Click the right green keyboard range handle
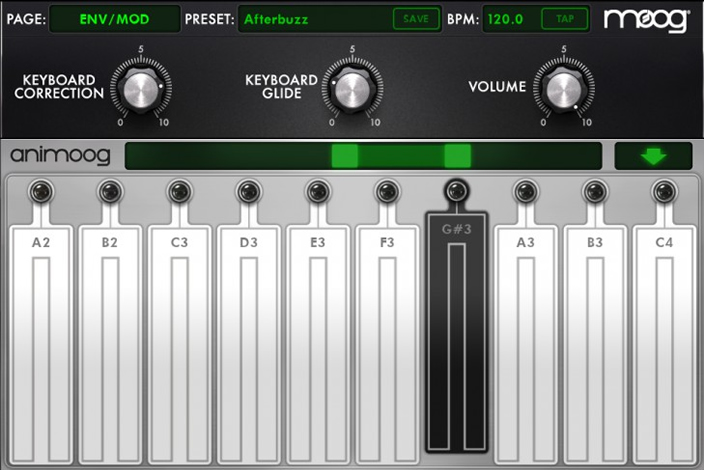This screenshot has width=704, height=470. tap(458, 156)
